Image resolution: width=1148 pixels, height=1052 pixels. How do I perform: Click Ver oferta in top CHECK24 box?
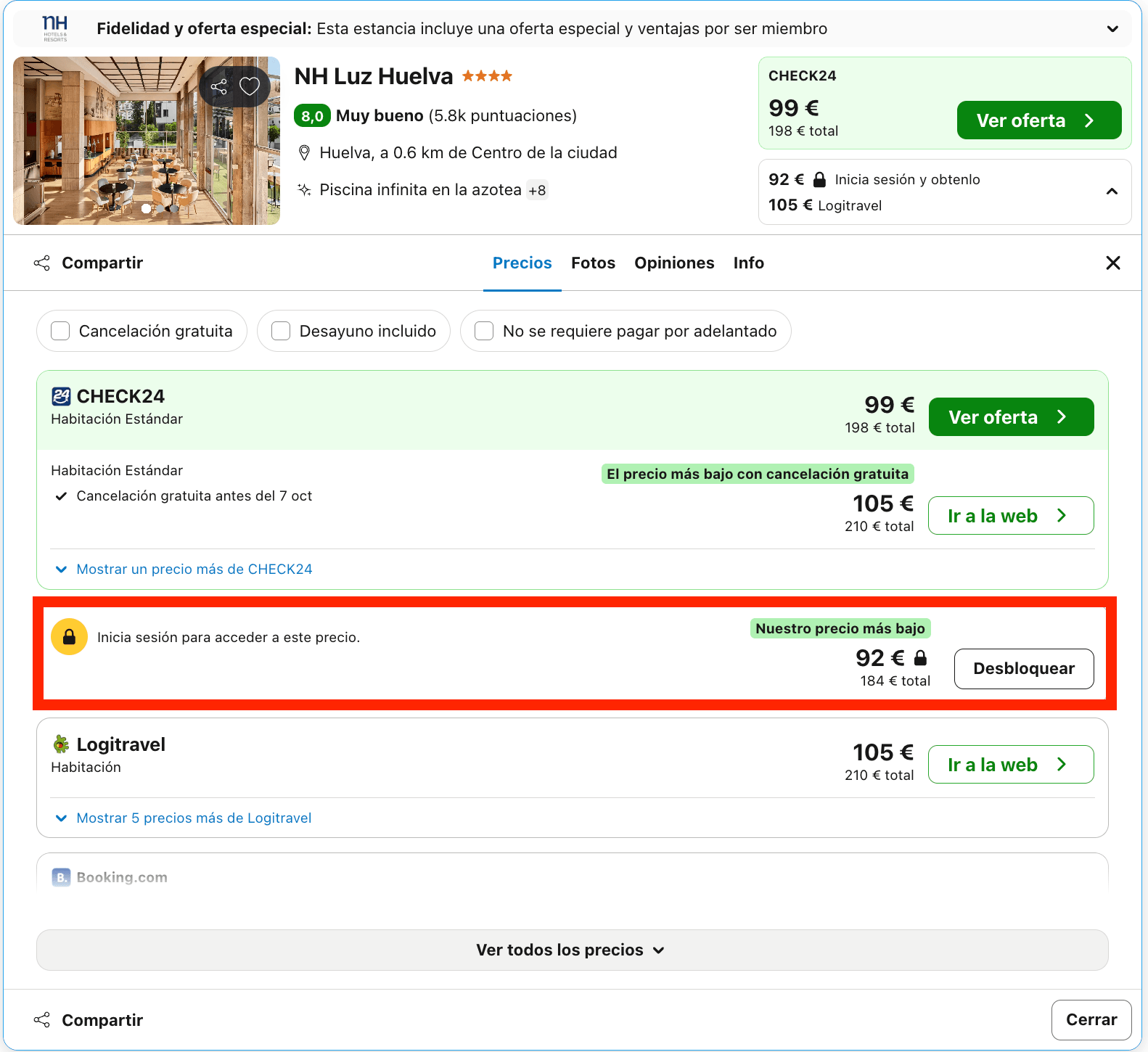tap(1038, 120)
